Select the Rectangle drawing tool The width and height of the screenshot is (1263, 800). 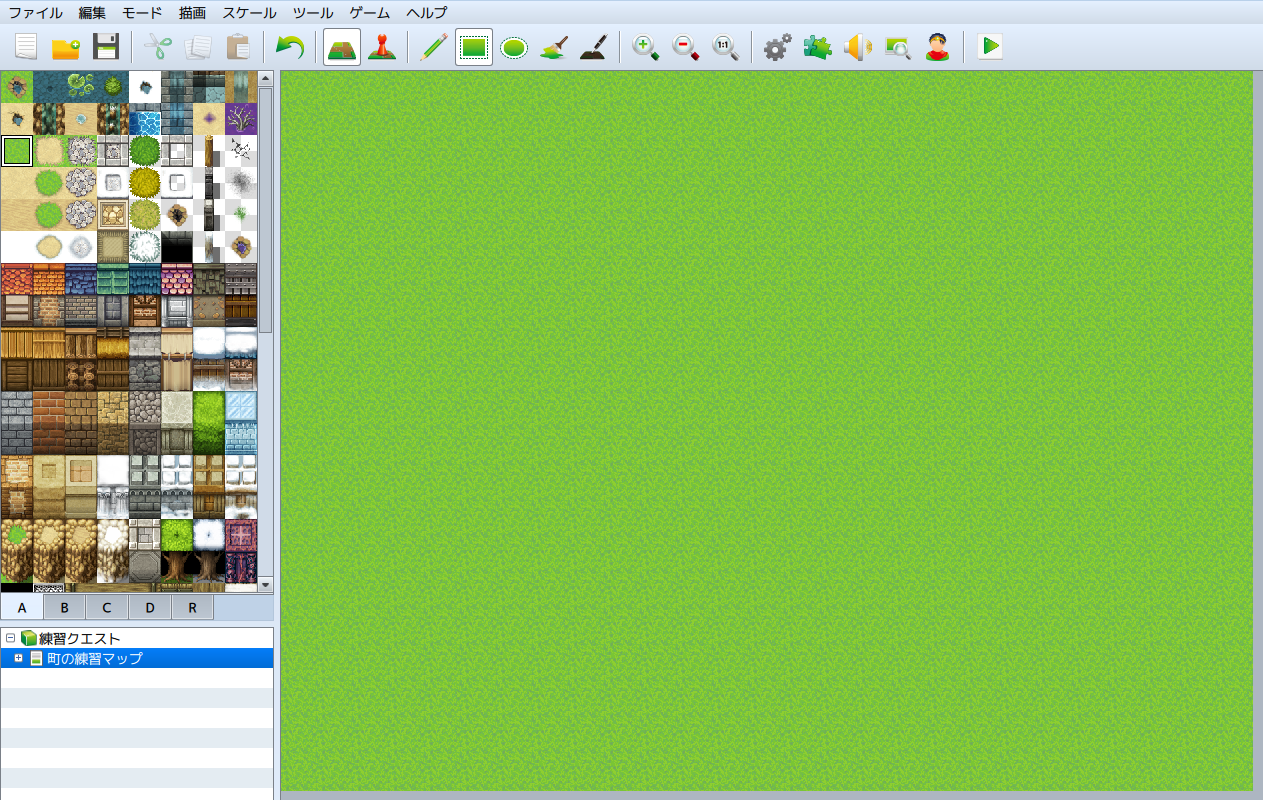coord(474,47)
